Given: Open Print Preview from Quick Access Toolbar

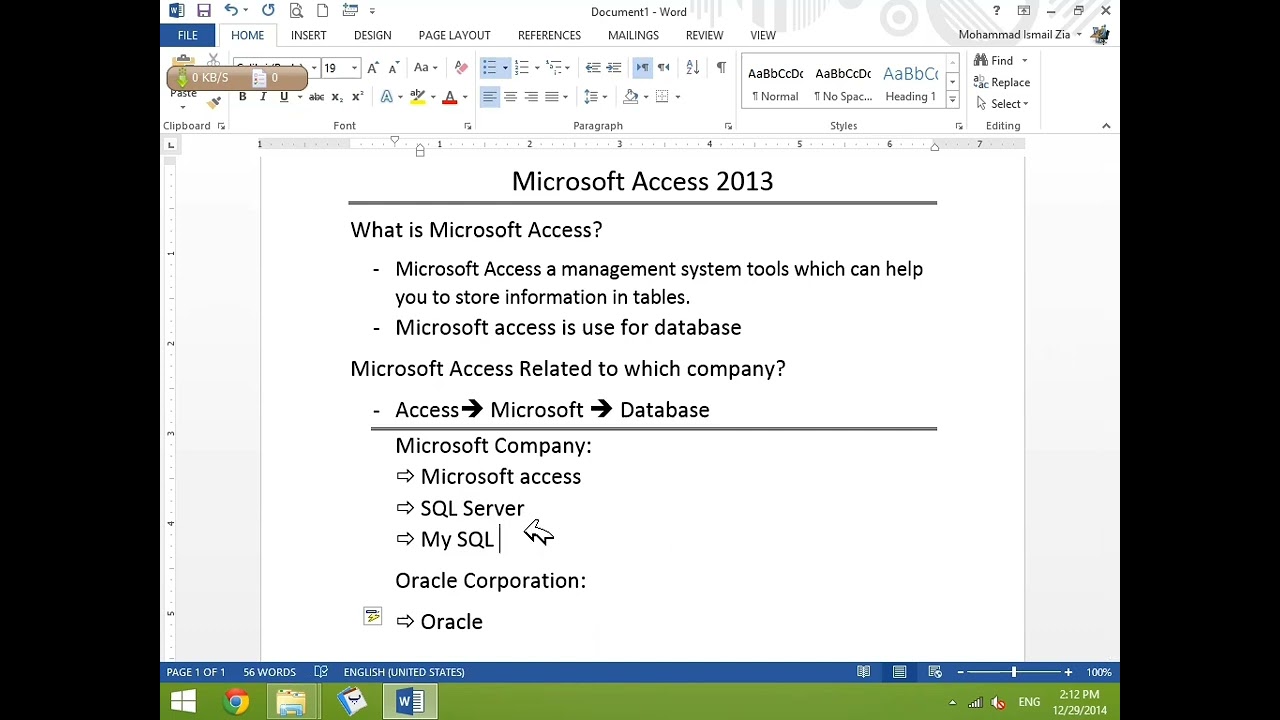Looking at the screenshot, I should (x=296, y=11).
